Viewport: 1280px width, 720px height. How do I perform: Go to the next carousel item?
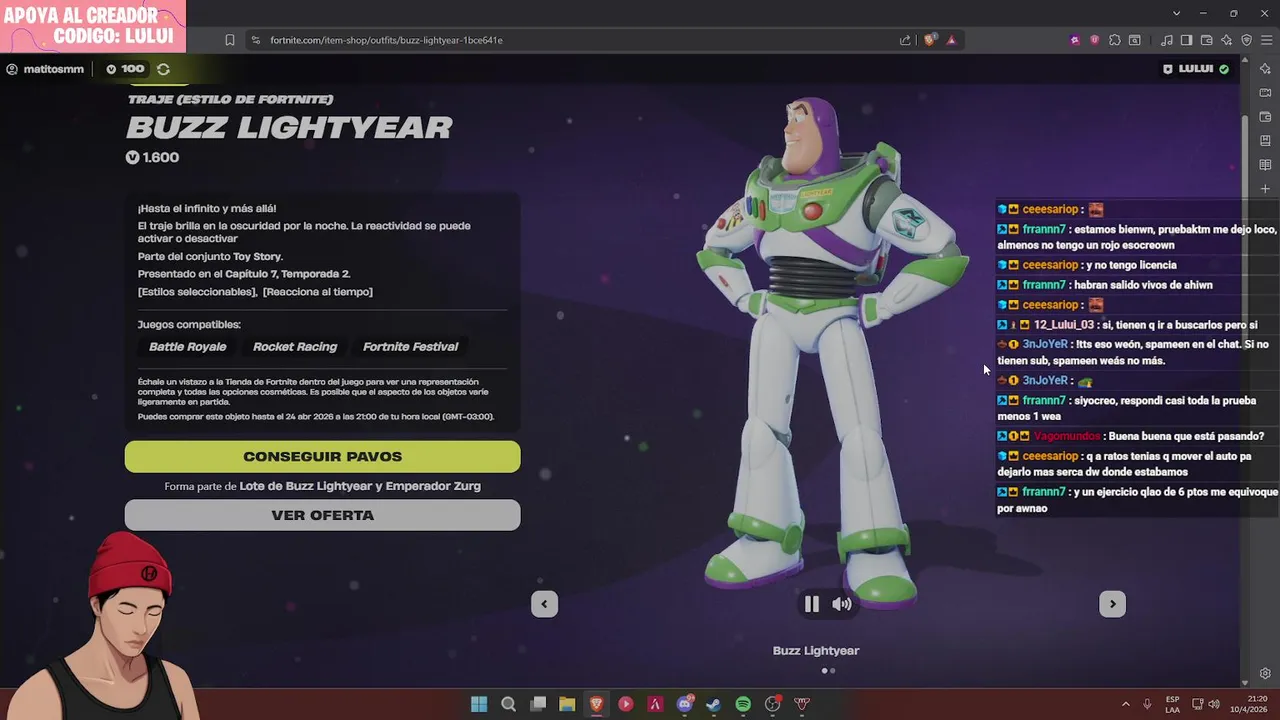[1112, 604]
